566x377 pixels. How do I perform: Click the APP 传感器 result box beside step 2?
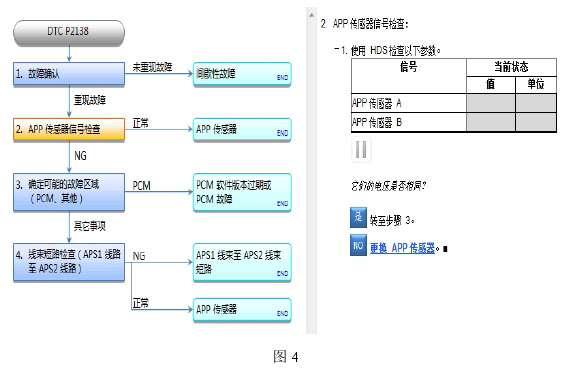(242, 130)
